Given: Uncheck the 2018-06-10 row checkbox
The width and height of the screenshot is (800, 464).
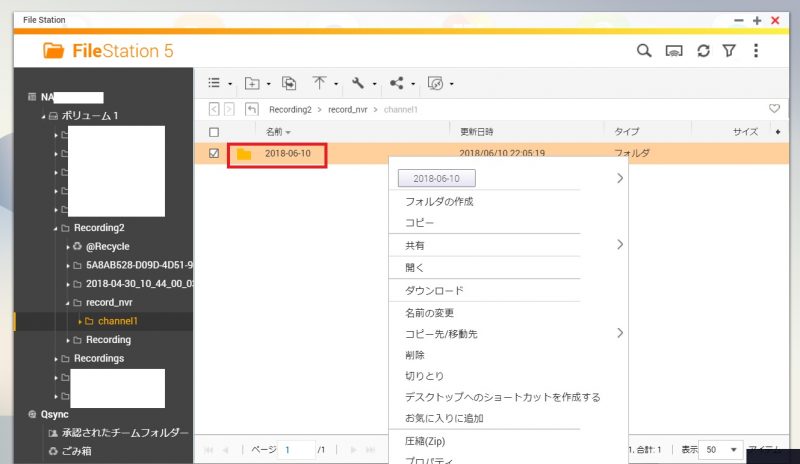Looking at the screenshot, I should [214, 153].
